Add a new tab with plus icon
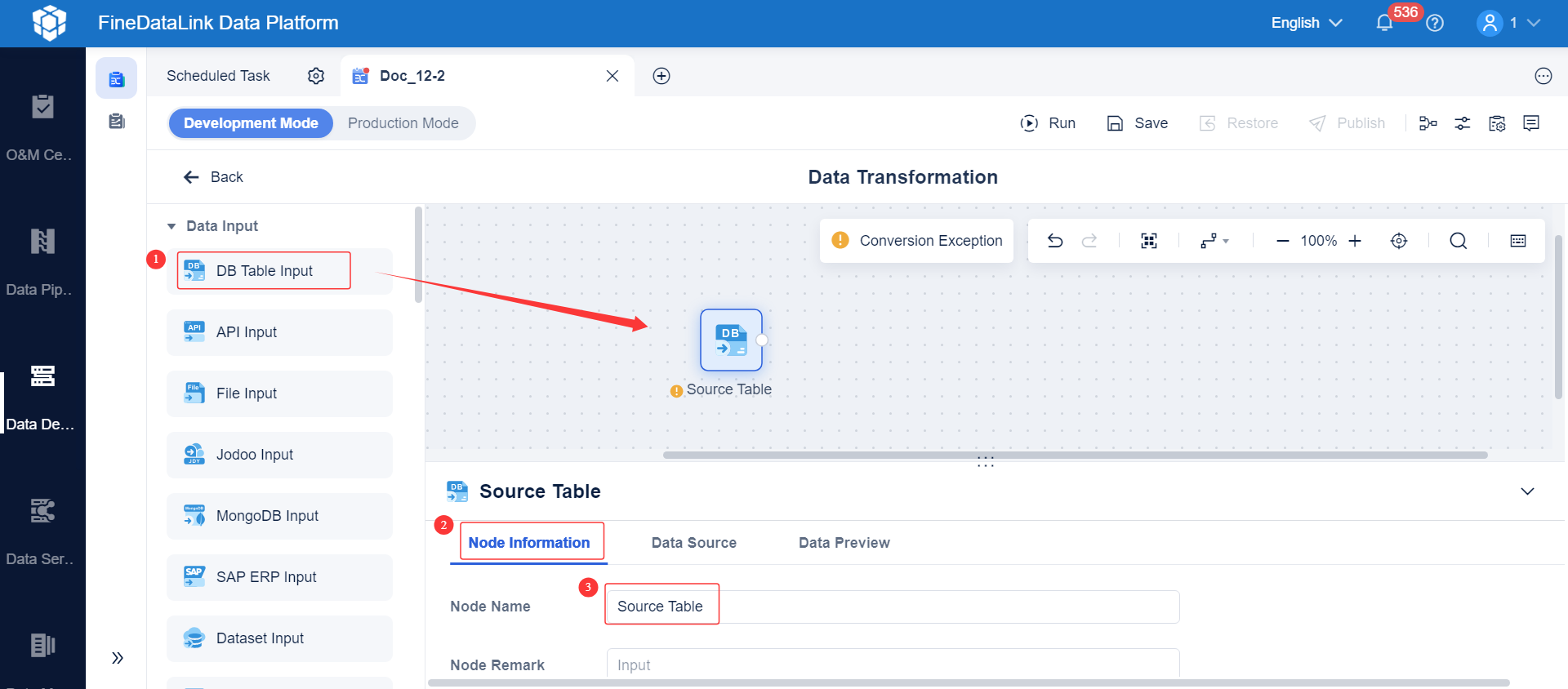The image size is (1568, 689). click(x=661, y=76)
